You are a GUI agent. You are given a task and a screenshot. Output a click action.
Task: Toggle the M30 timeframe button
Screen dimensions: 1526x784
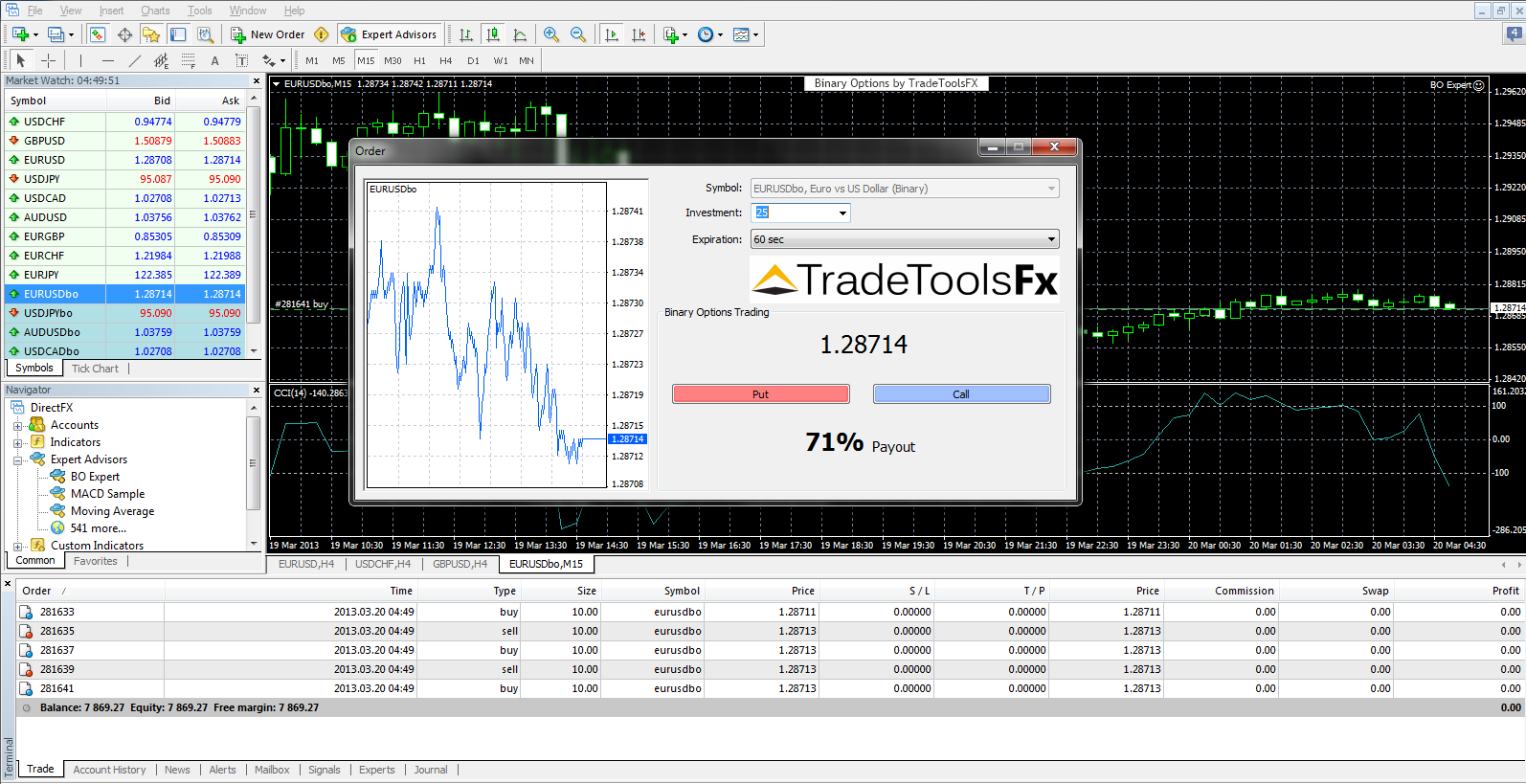(x=393, y=60)
